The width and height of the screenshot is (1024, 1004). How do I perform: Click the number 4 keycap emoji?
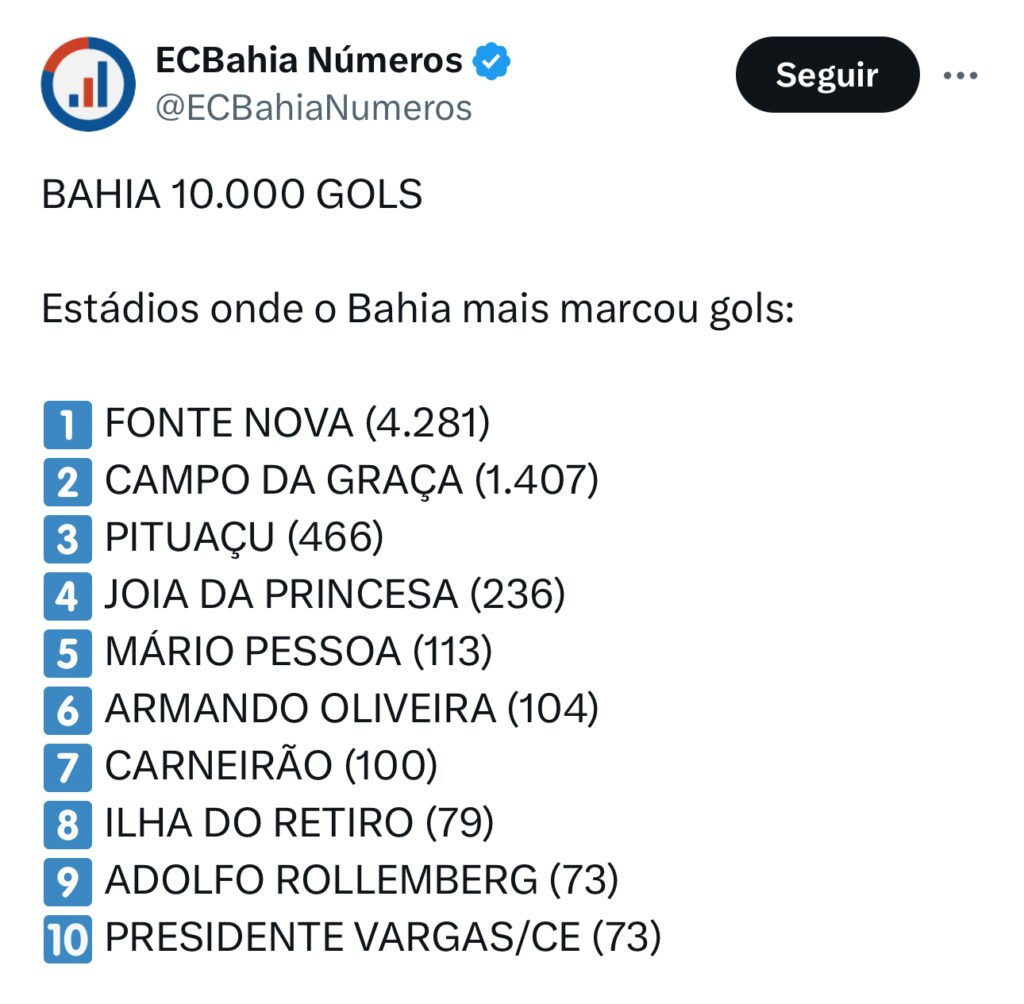pos(68,596)
